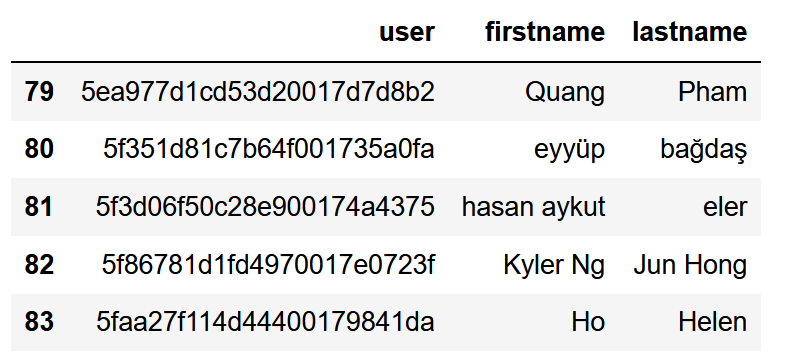
Task: Click the firstname column header
Action: click(545, 32)
